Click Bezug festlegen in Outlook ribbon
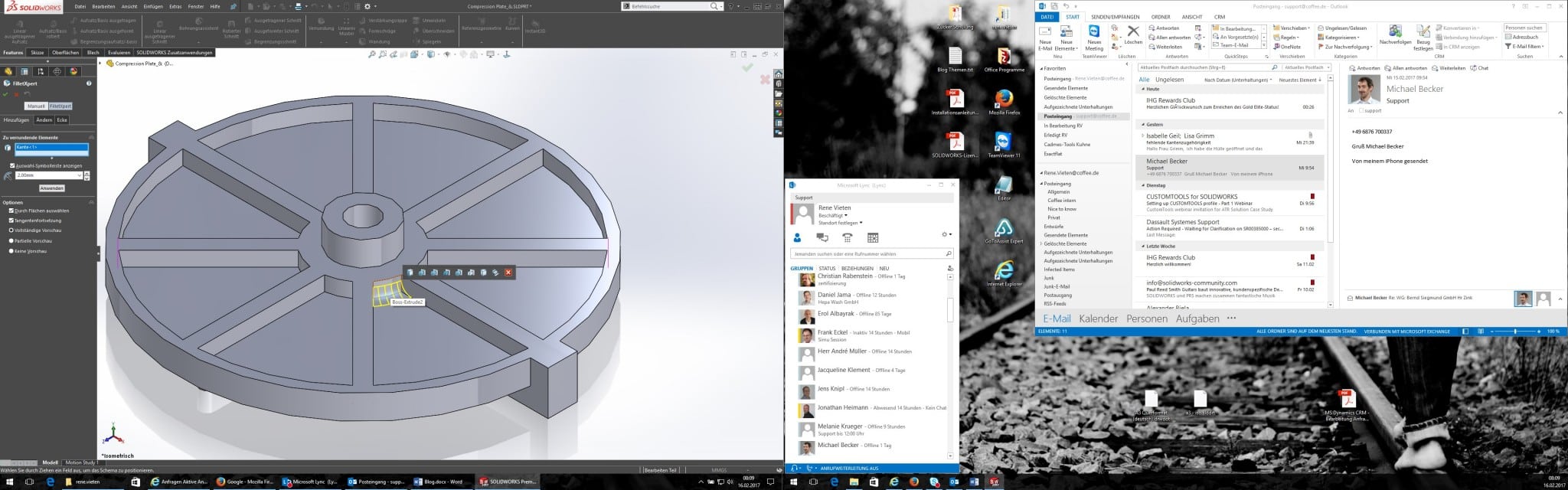Image resolution: width=1568 pixels, height=490 pixels. click(1423, 37)
